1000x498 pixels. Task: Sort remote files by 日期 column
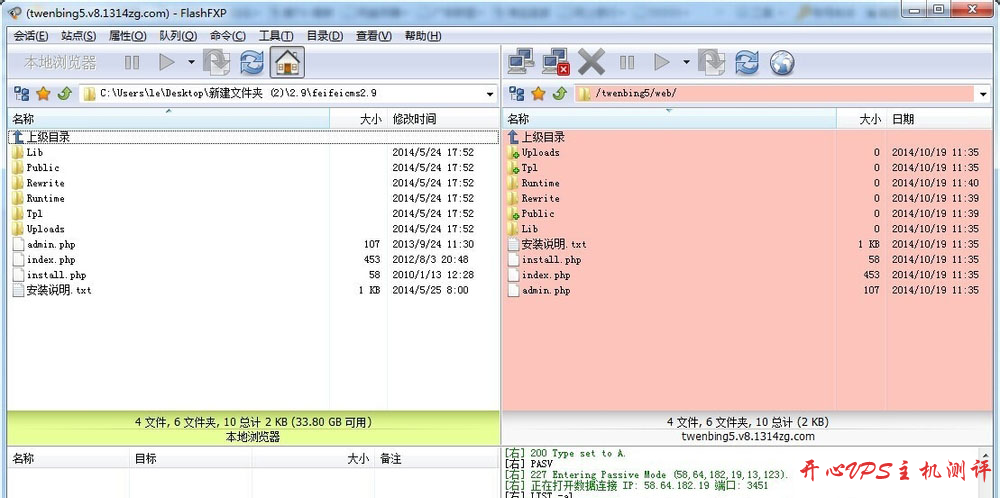coord(940,119)
